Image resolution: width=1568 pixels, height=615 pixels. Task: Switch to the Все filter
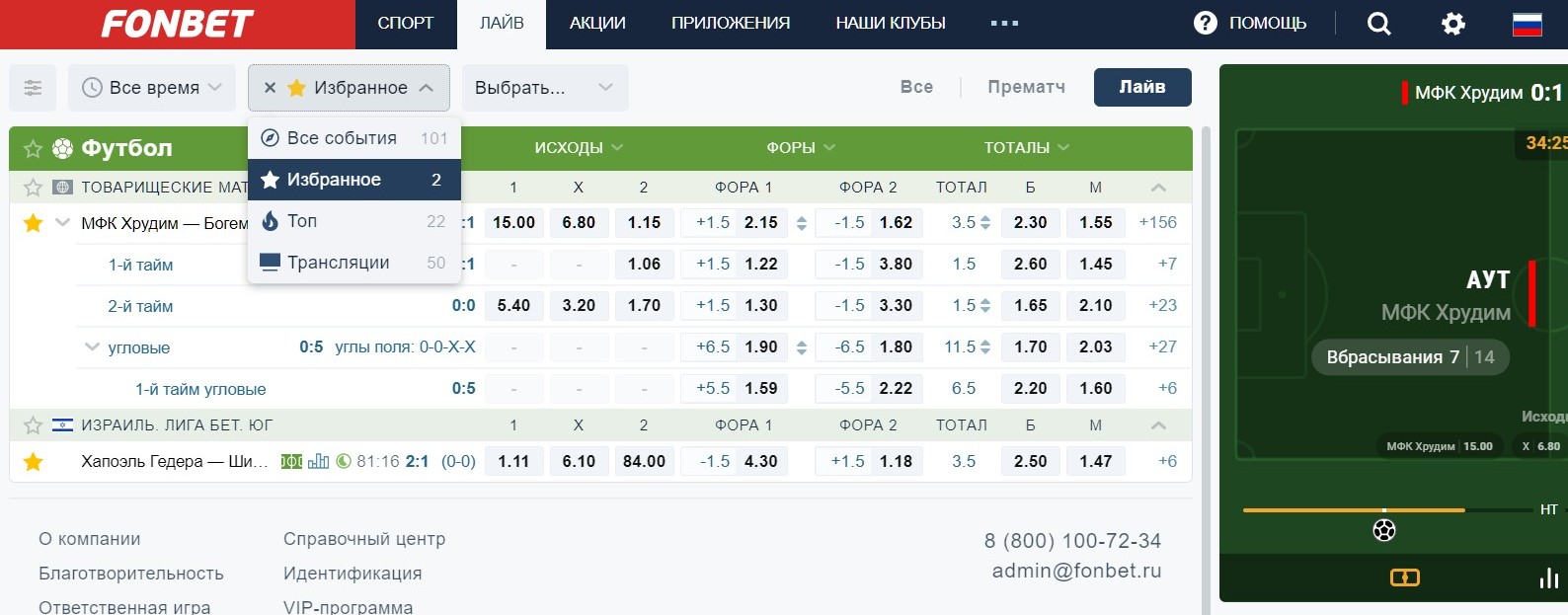pyautogui.click(x=916, y=87)
